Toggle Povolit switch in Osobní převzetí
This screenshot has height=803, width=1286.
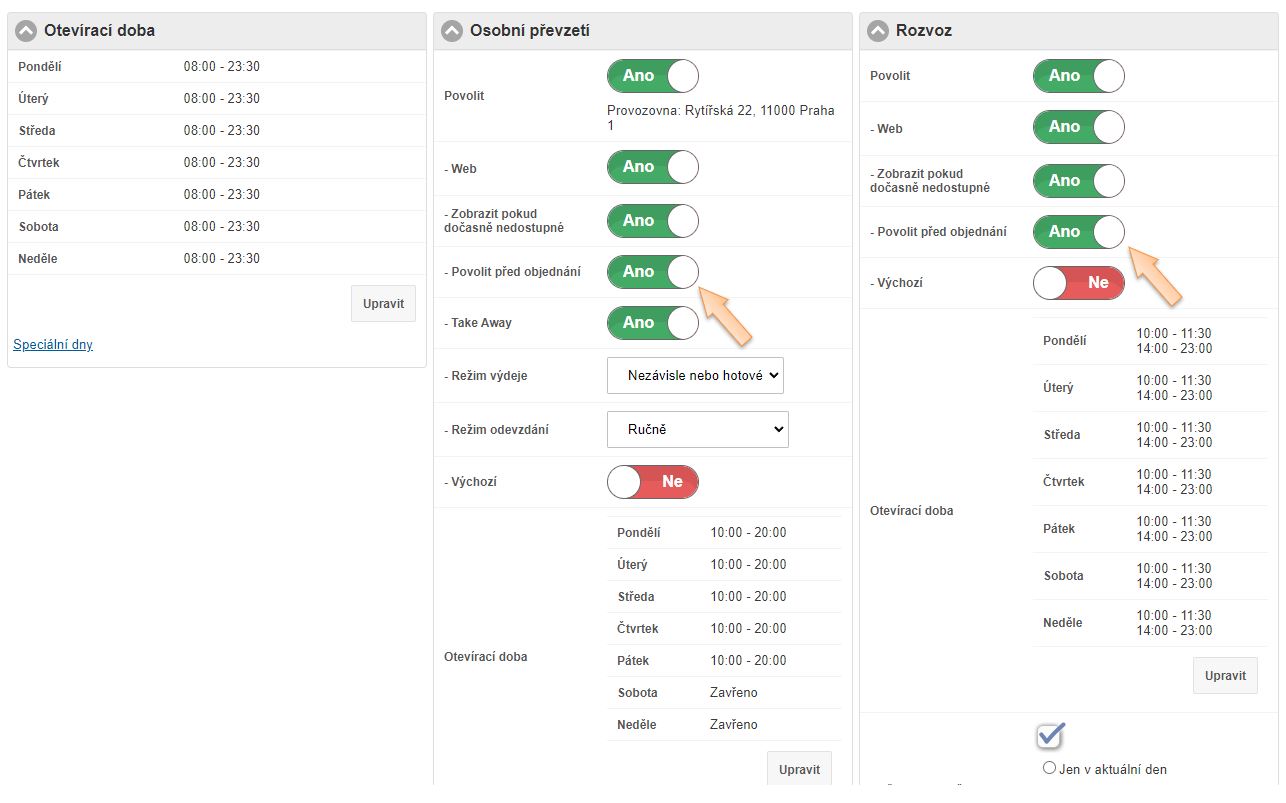click(652, 76)
